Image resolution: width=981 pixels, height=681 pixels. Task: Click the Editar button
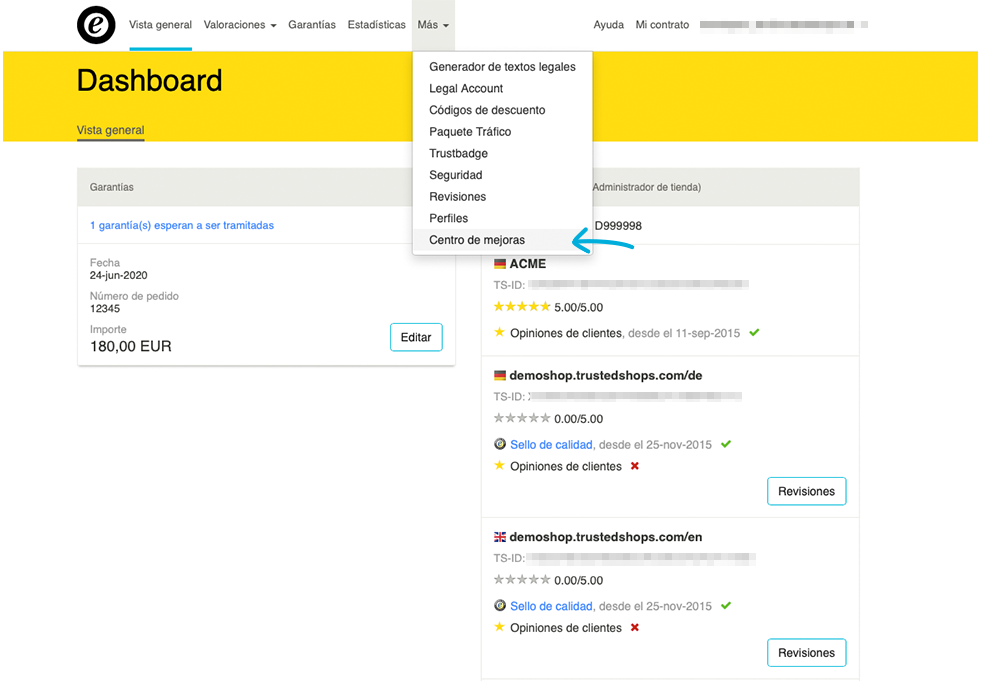pyautogui.click(x=416, y=337)
